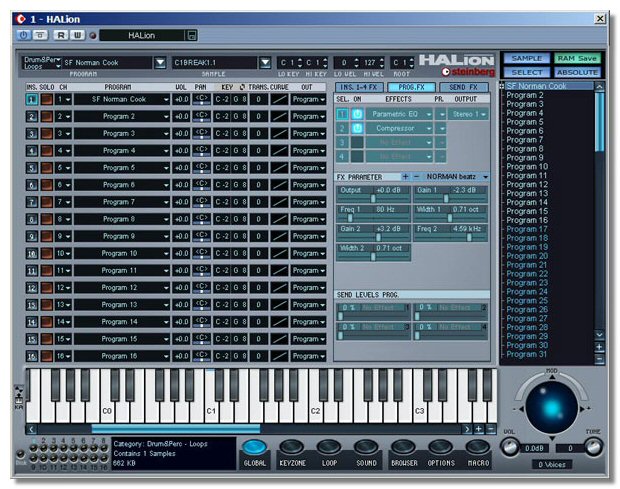Select effect slot 2 in SEL column
Screen dimensions: 620x489
click(x=342, y=128)
